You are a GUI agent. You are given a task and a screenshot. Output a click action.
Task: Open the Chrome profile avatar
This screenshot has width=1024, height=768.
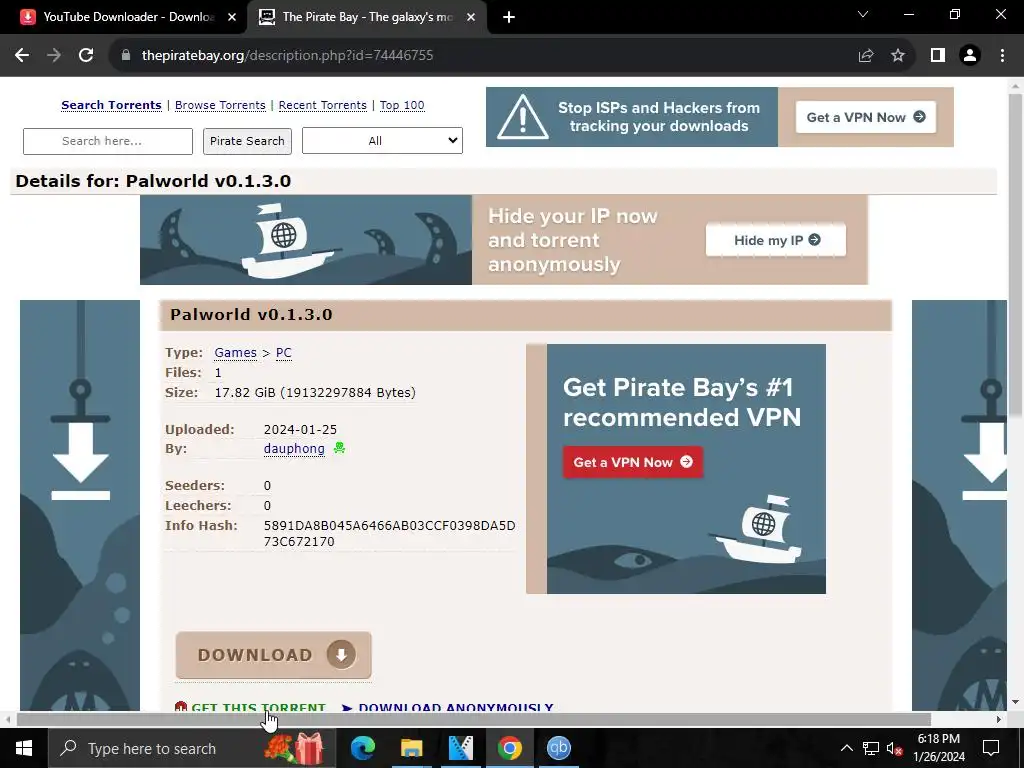[x=970, y=56]
